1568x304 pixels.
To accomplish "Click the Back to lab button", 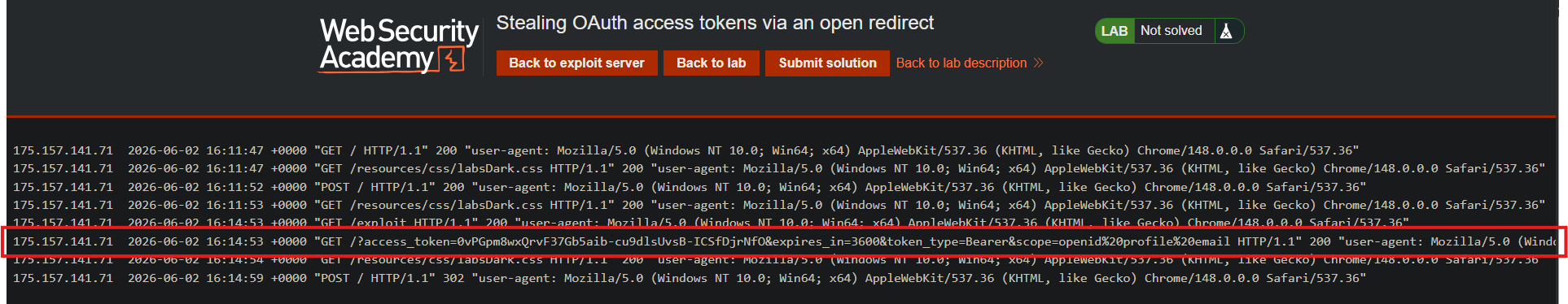I will point(711,63).
